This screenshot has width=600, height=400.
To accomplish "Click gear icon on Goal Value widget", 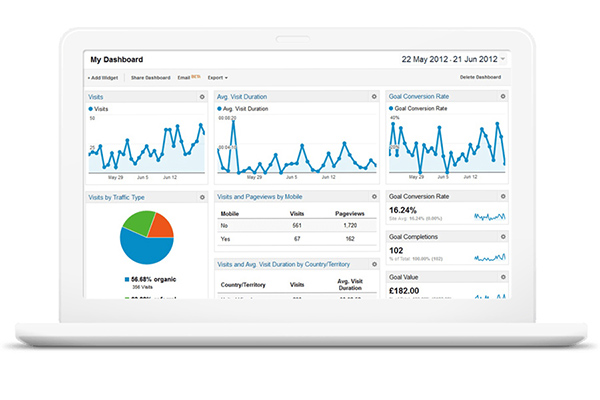I will tap(503, 275).
